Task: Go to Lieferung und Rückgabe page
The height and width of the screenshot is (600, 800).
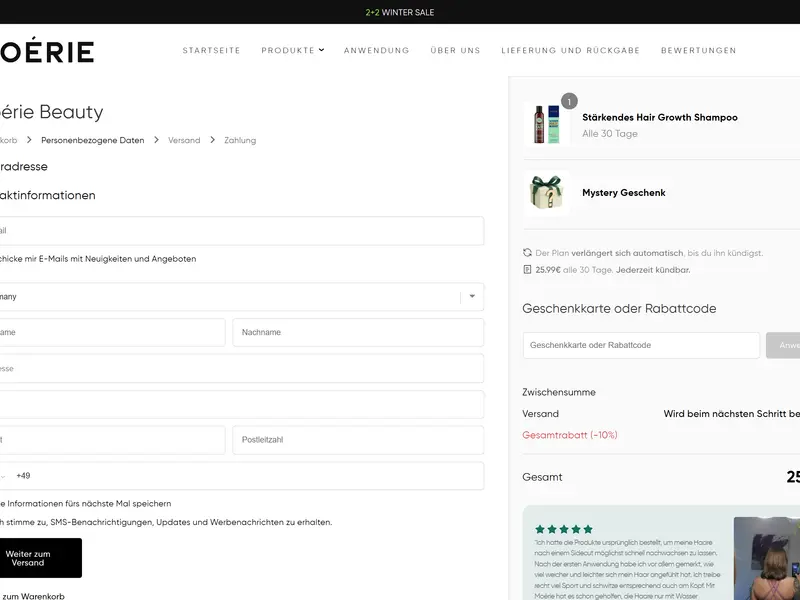Action: point(570,50)
